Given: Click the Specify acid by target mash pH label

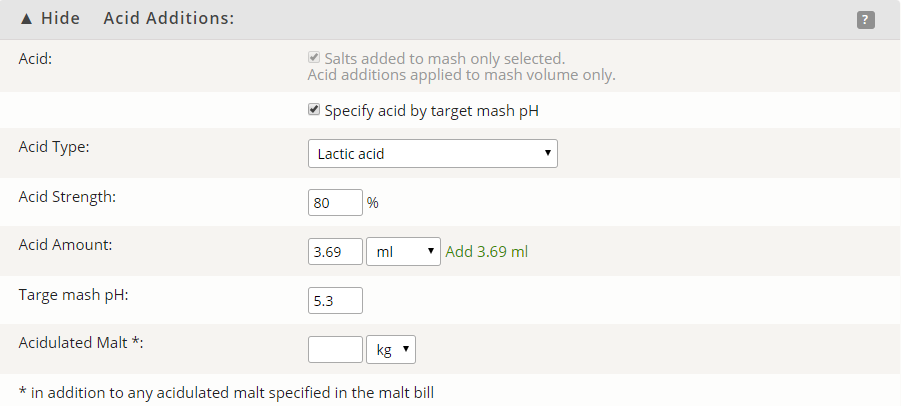Looking at the screenshot, I should pos(432,110).
